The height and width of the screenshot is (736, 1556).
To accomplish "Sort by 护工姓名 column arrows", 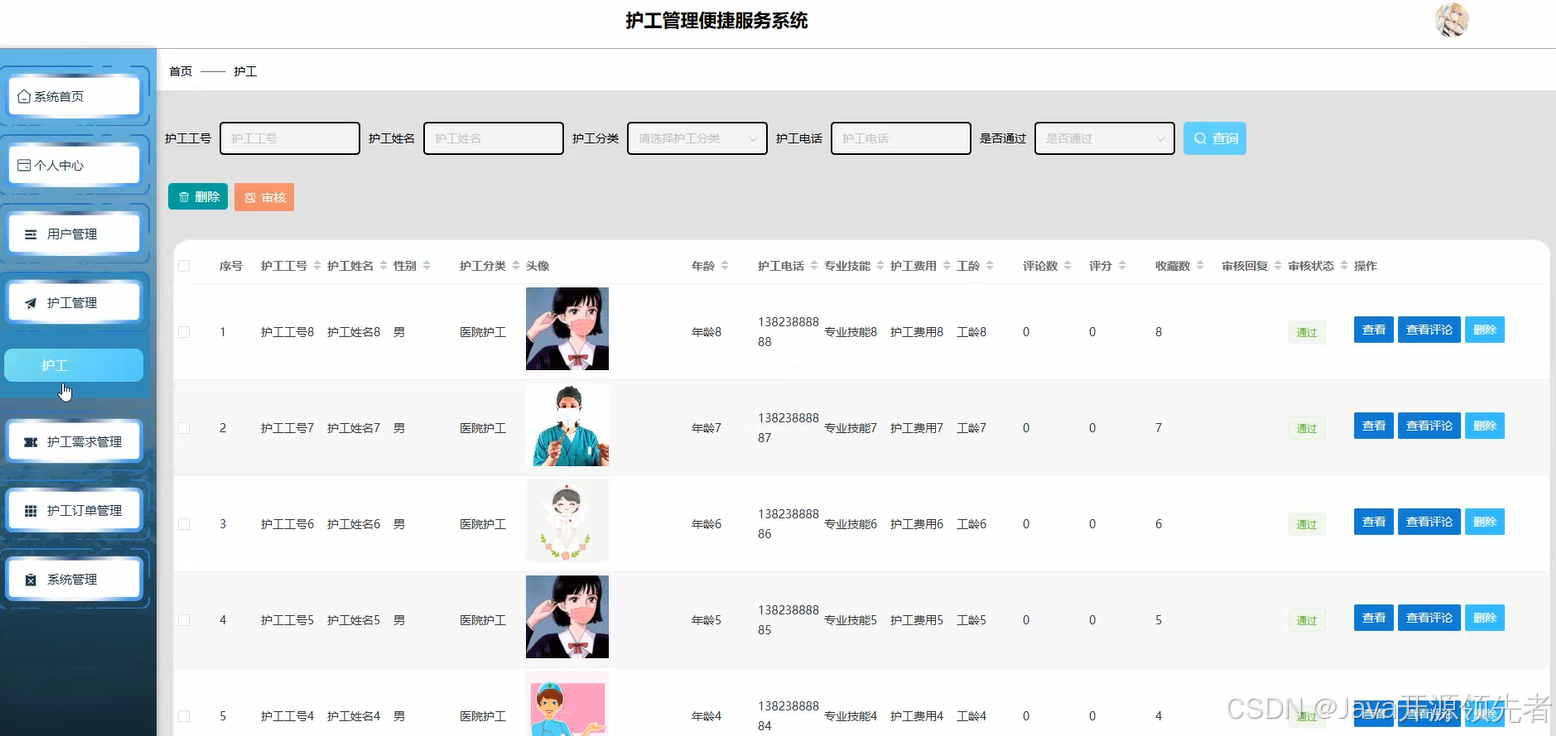I will 383,266.
